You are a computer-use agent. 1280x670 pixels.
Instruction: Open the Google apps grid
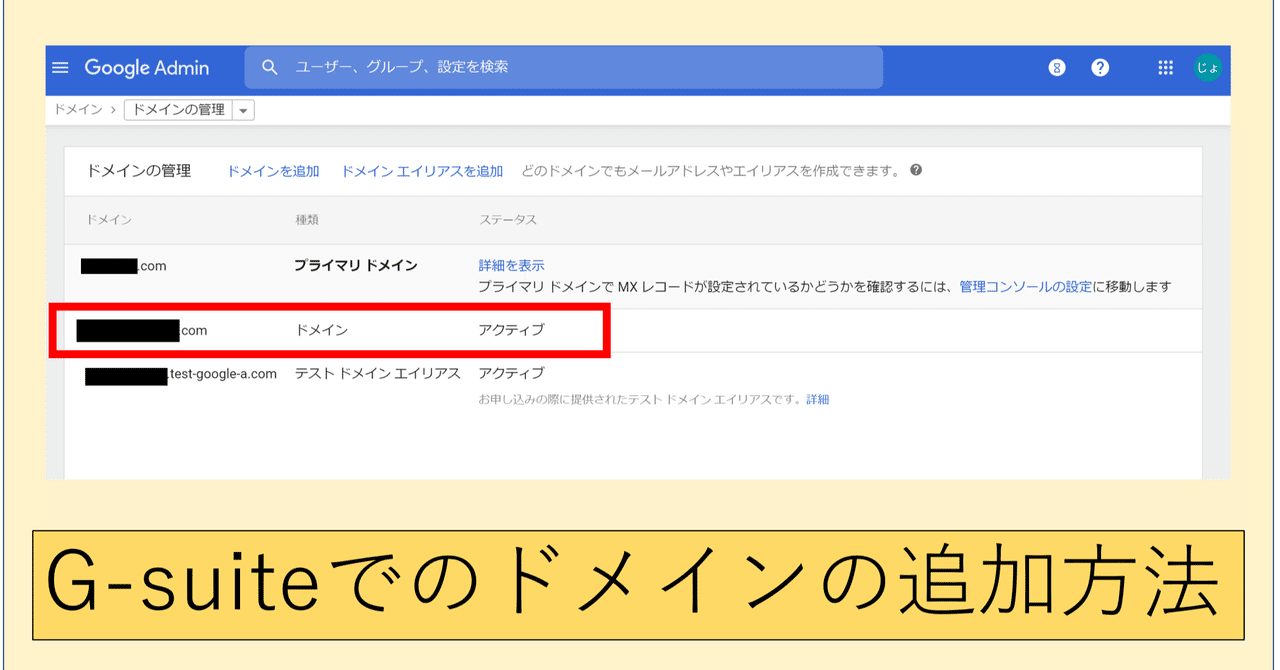[1165, 68]
